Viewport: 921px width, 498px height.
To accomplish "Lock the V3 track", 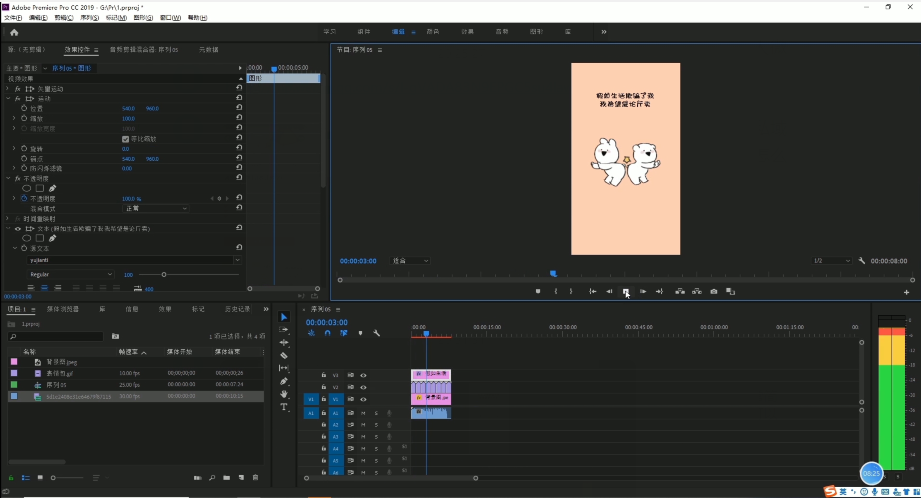I will [324, 375].
